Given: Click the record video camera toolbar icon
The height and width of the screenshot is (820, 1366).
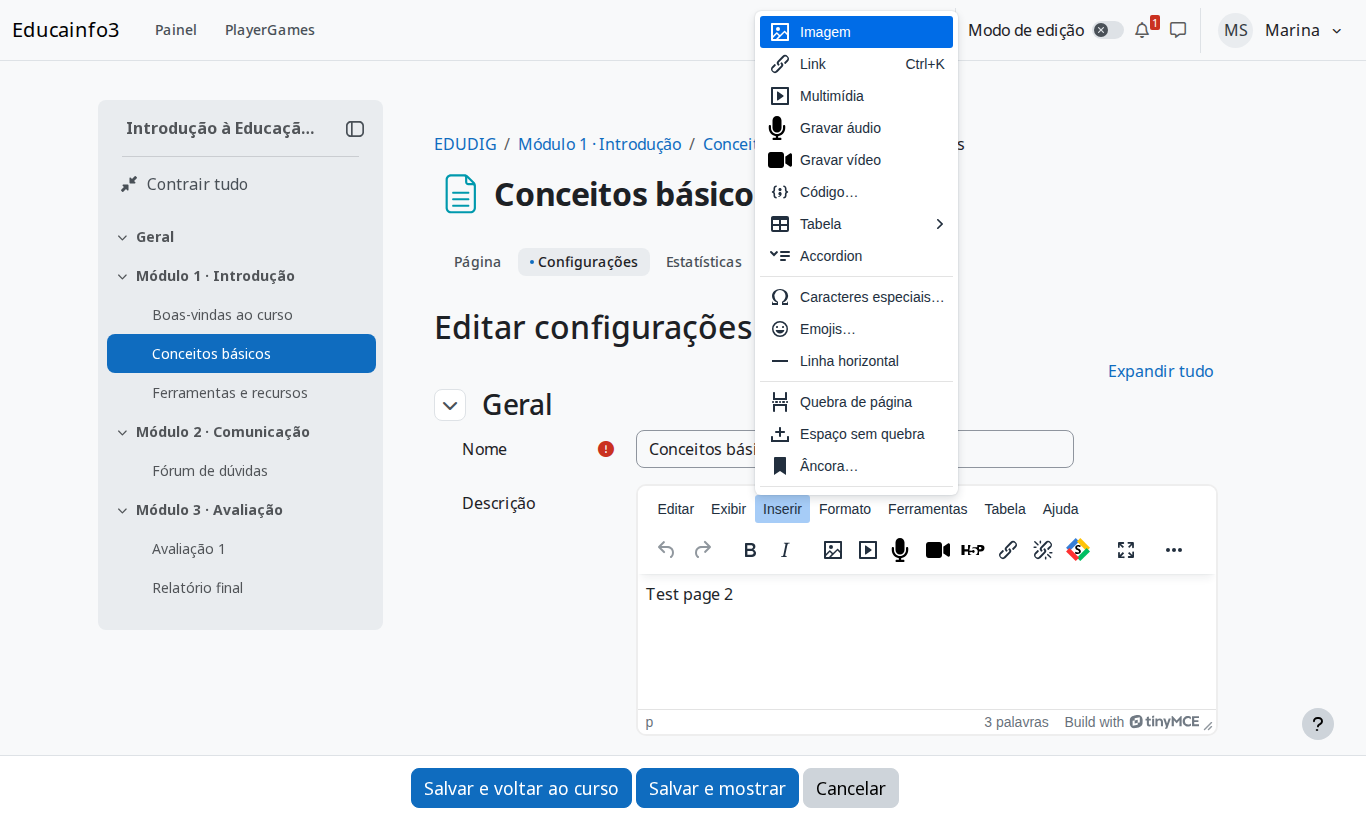Looking at the screenshot, I should point(938,550).
